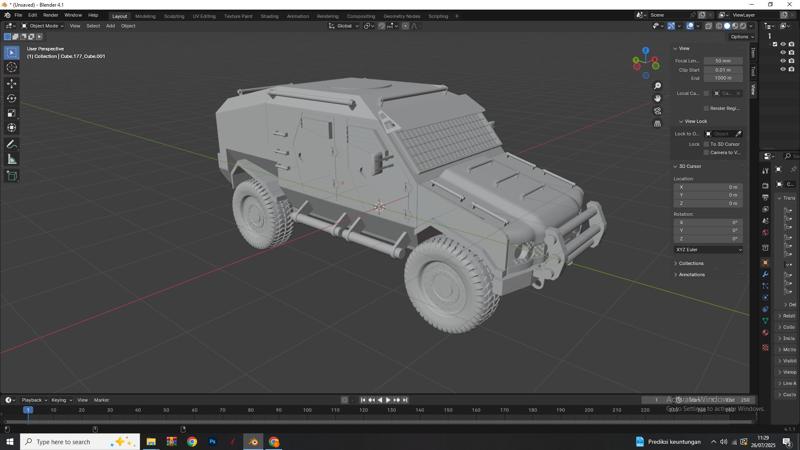Choose the Rotate tool
This screenshot has width=800, height=450.
pos(12,98)
